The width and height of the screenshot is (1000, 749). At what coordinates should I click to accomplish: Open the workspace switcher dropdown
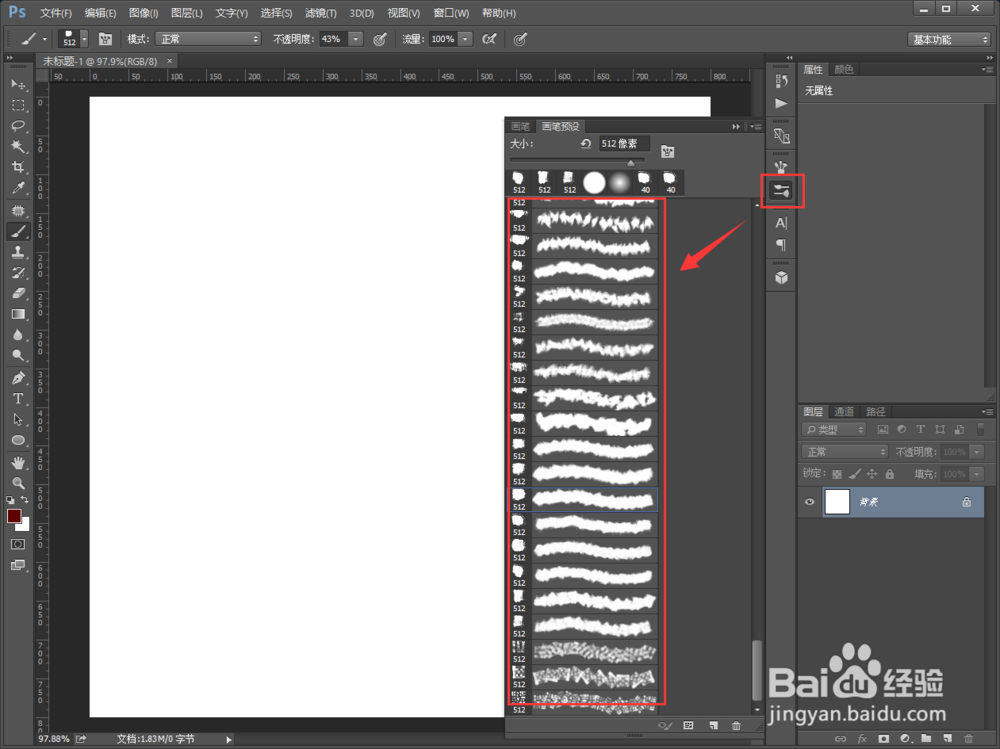coord(949,40)
